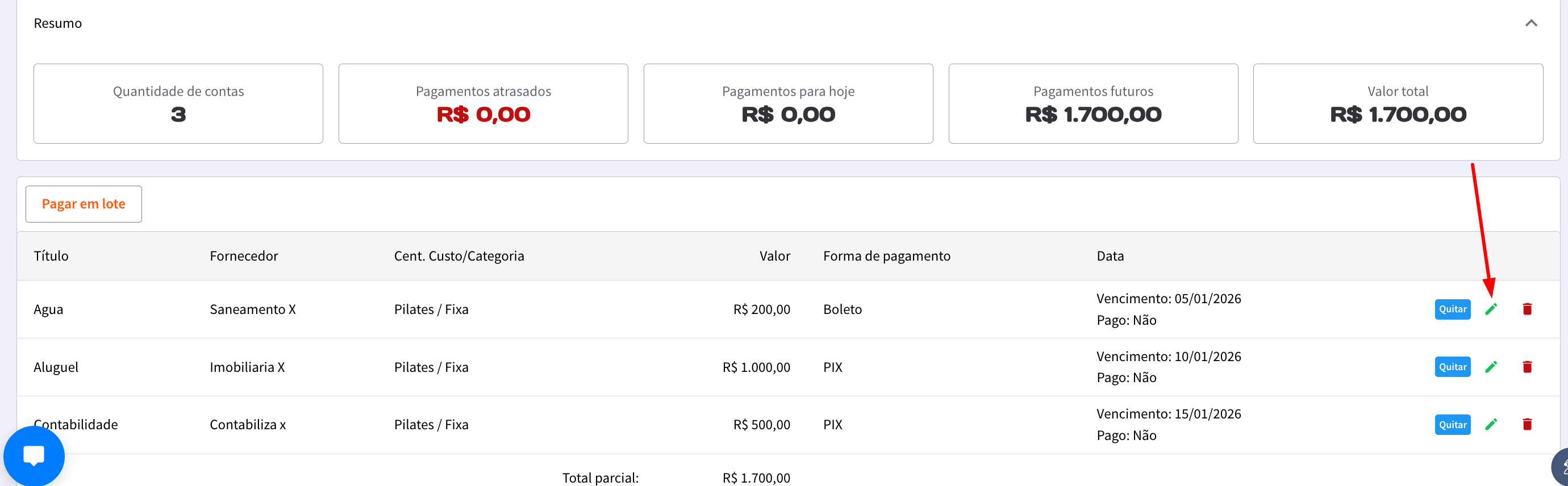Click the Data column header
Screen dimensions: 1568x486
coord(1110,256)
